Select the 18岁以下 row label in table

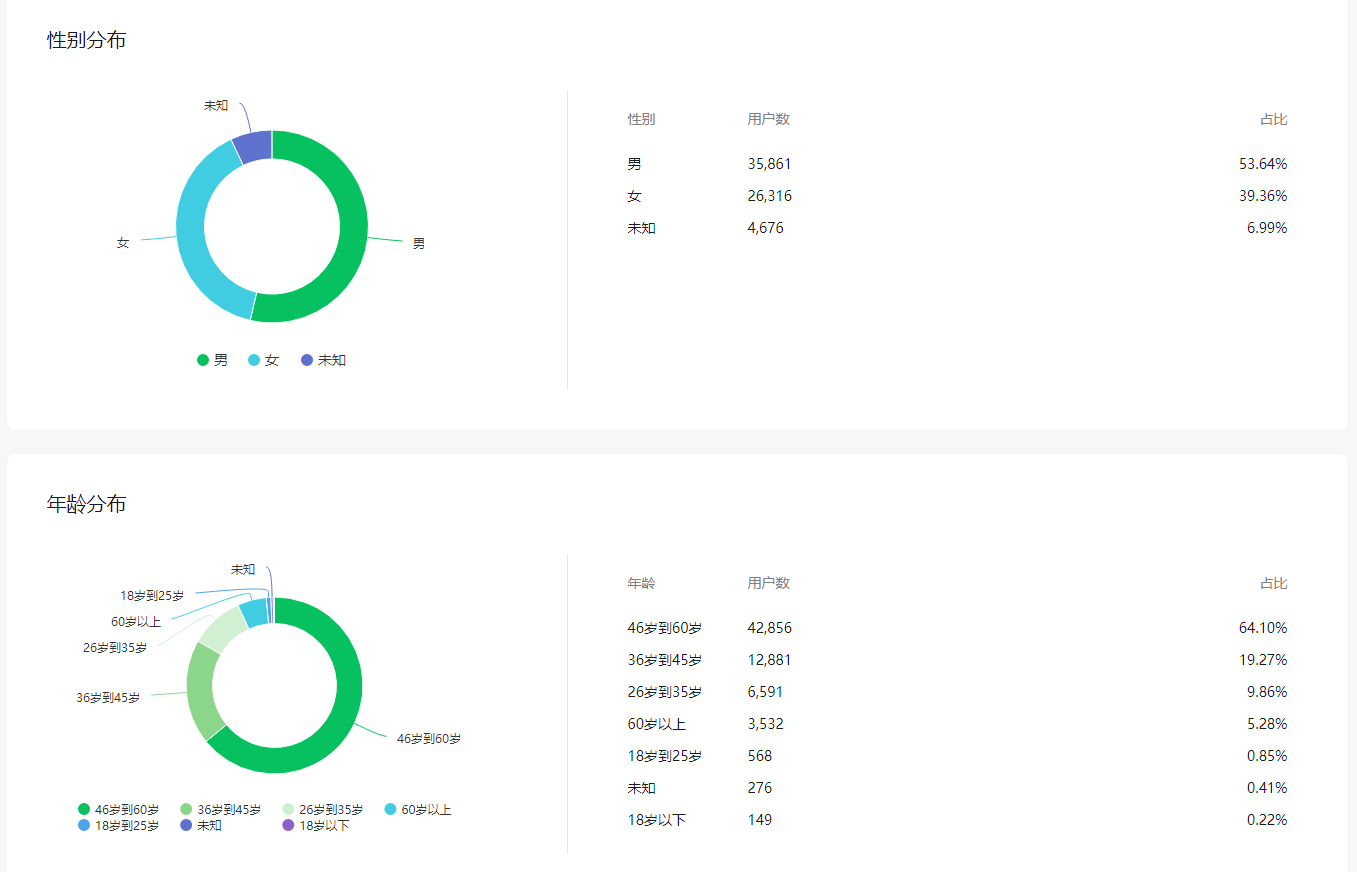[x=656, y=820]
